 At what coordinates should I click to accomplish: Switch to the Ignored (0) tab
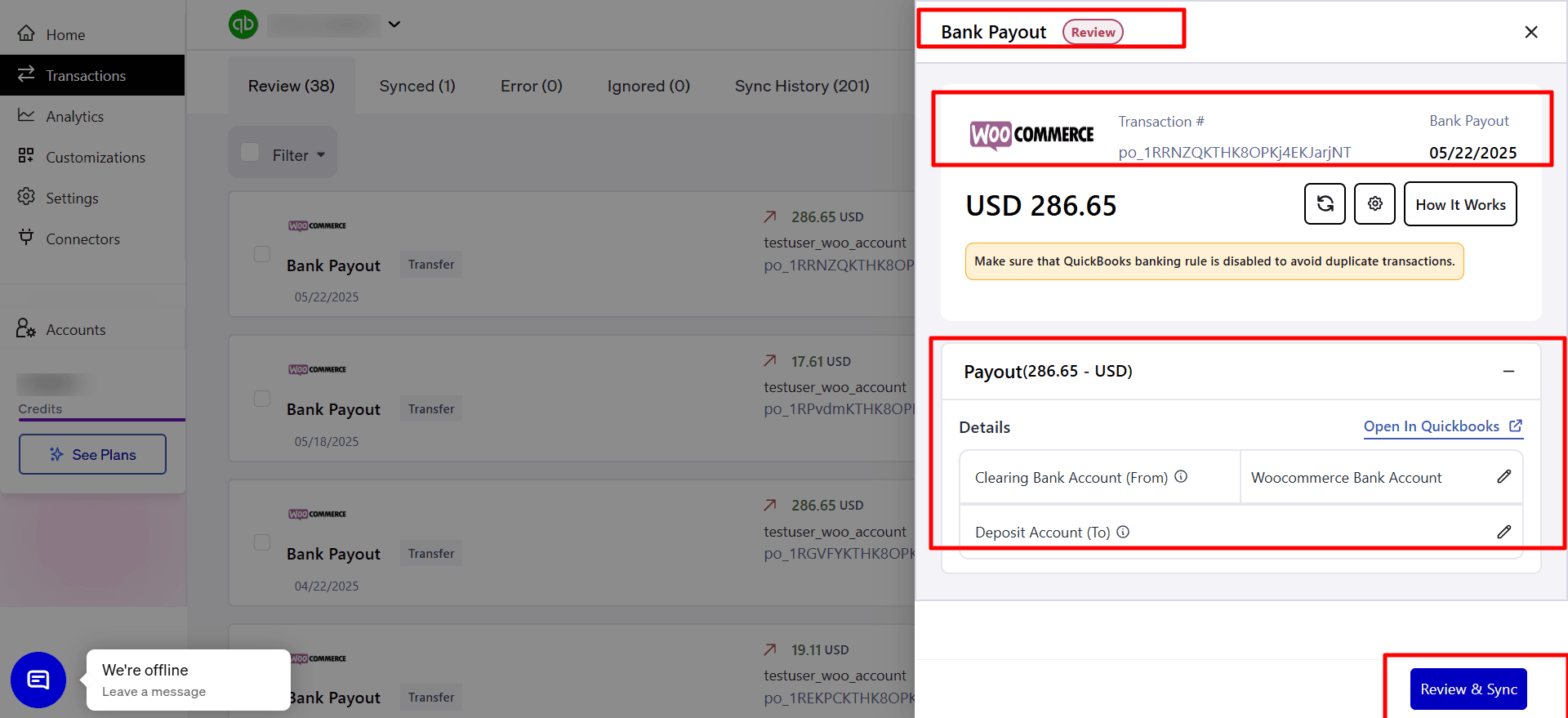click(x=648, y=86)
